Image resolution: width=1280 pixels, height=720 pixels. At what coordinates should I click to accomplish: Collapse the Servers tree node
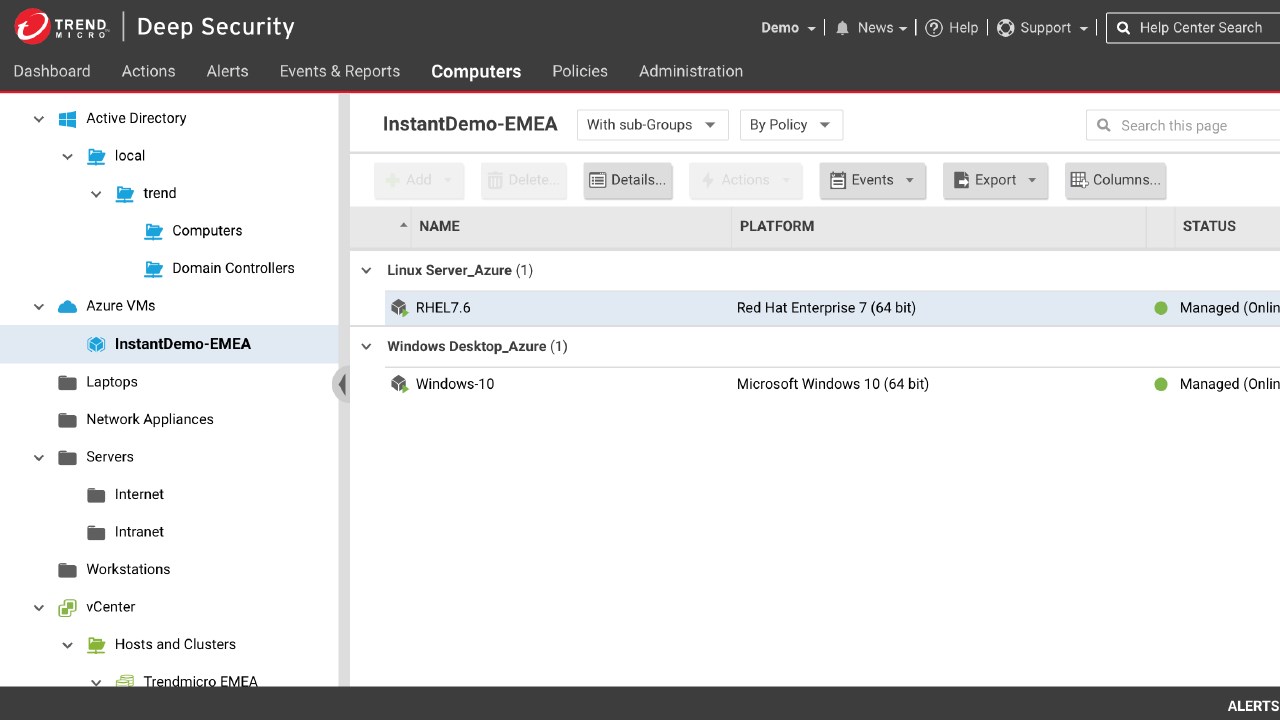tap(39, 457)
